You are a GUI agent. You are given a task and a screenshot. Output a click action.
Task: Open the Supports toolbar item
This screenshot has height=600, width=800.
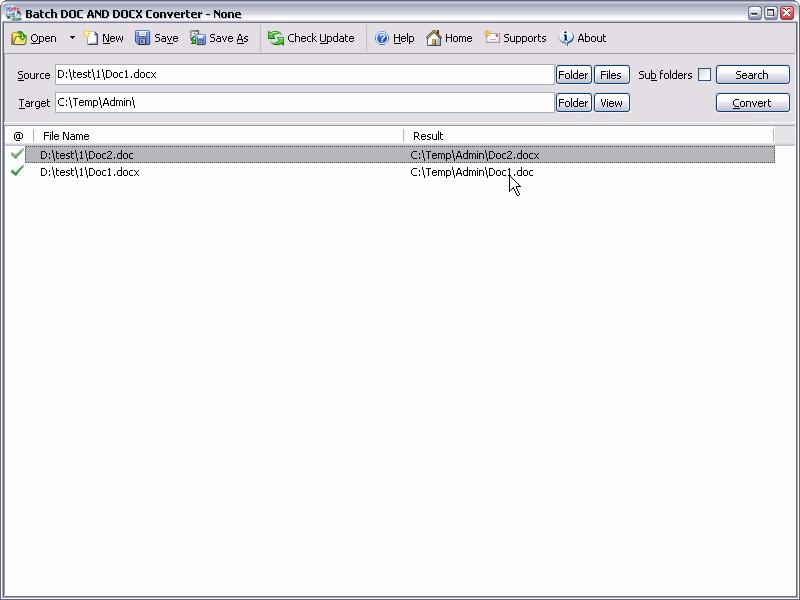point(515,38)
